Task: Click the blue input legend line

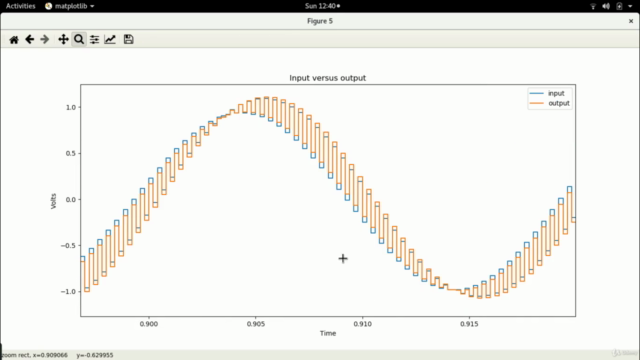Action: (x=536, y=93)
